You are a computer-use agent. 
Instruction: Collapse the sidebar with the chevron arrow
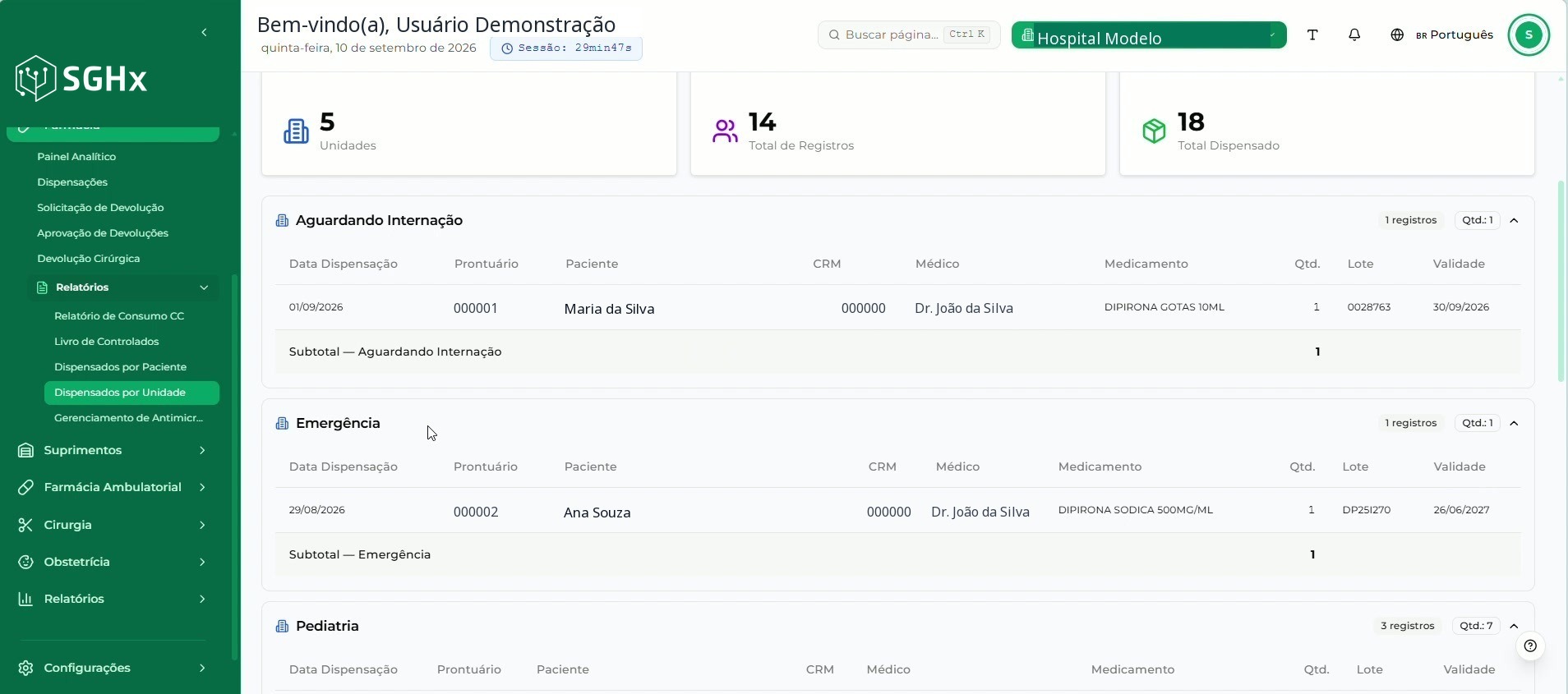204,33
